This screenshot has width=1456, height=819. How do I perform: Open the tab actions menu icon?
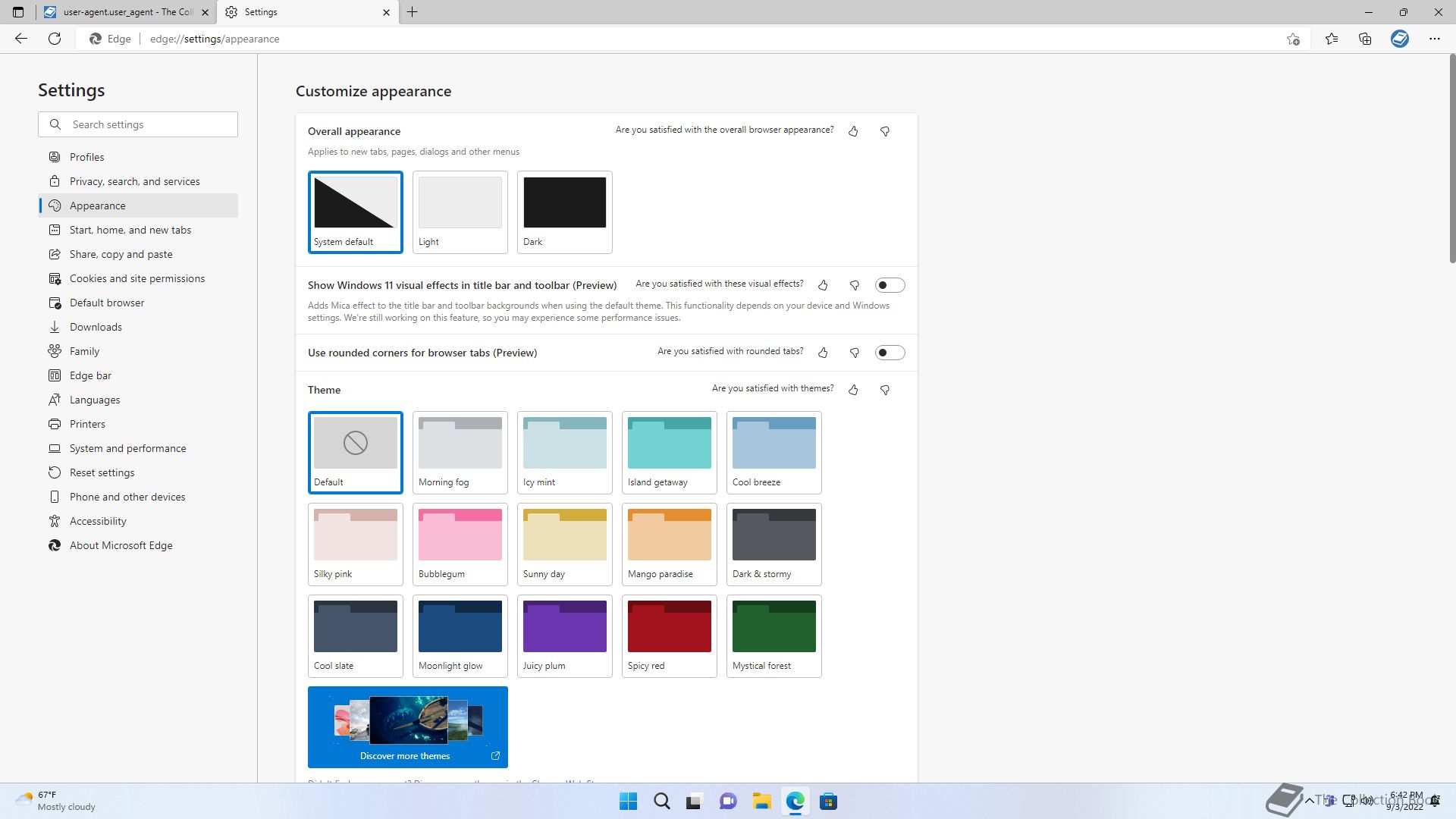coord(18,12)
